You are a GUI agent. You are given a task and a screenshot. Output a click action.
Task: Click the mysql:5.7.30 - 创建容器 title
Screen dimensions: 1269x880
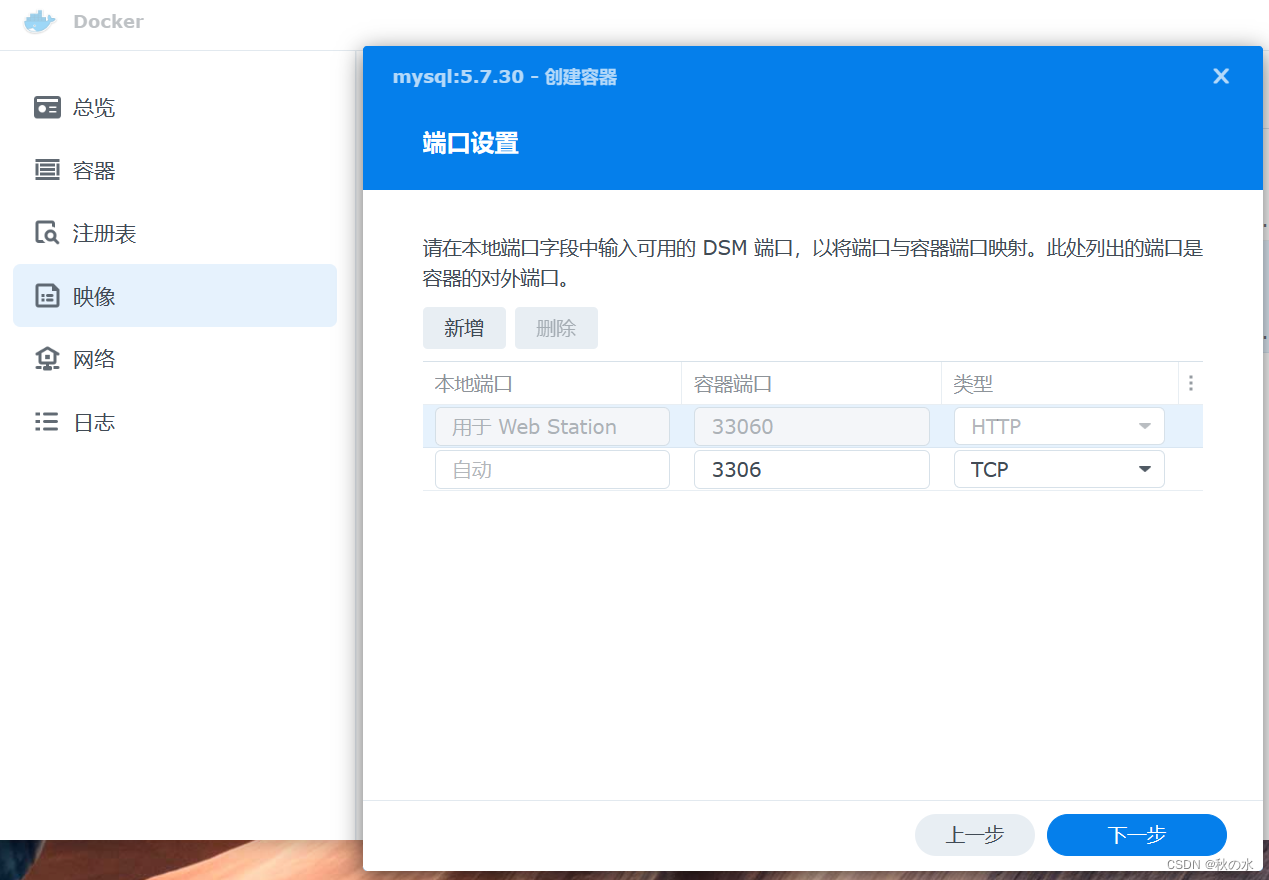coord(505,77)
